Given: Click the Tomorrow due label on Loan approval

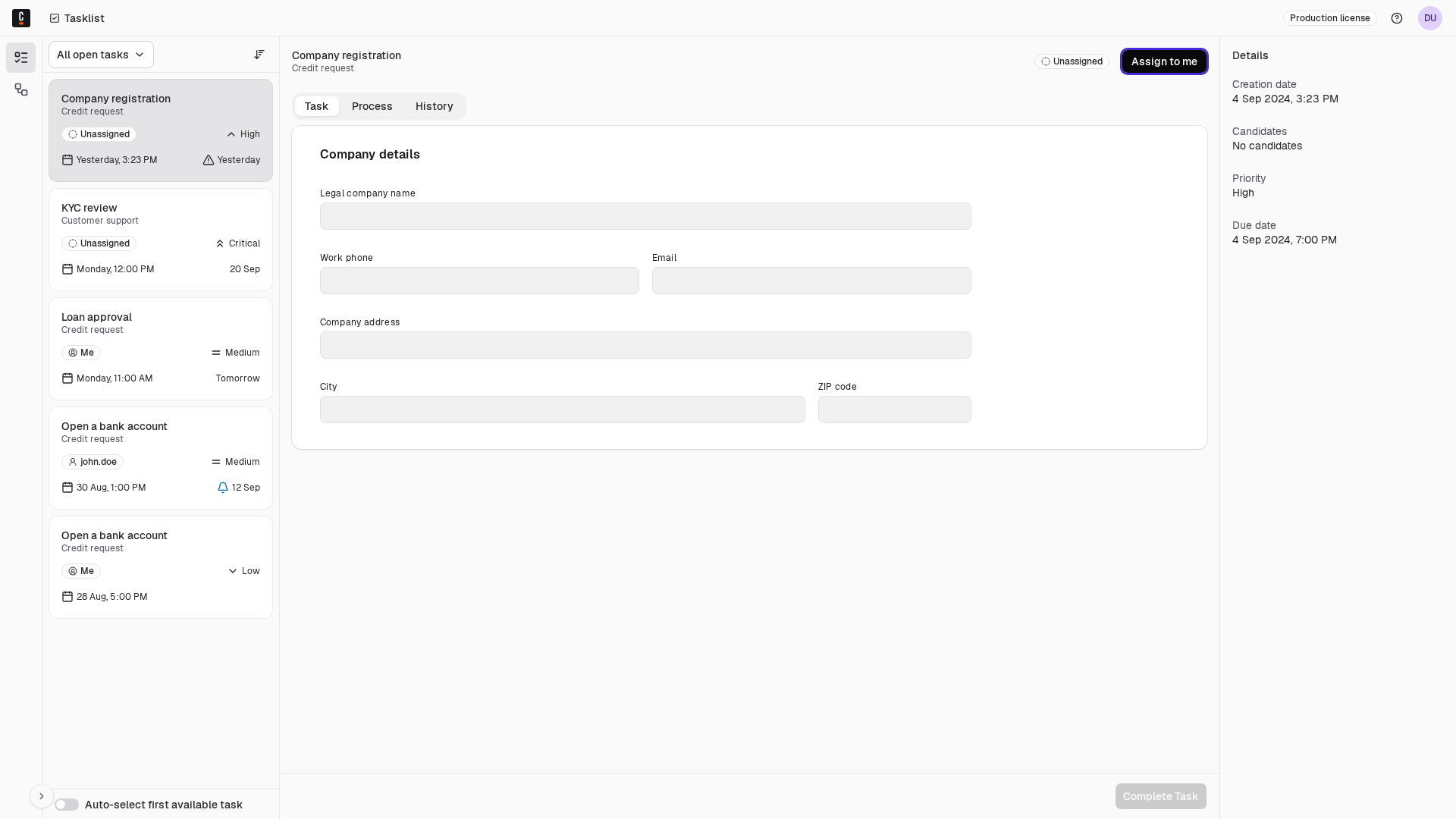Looking at the screenshot, I should [x=238, y=378].
